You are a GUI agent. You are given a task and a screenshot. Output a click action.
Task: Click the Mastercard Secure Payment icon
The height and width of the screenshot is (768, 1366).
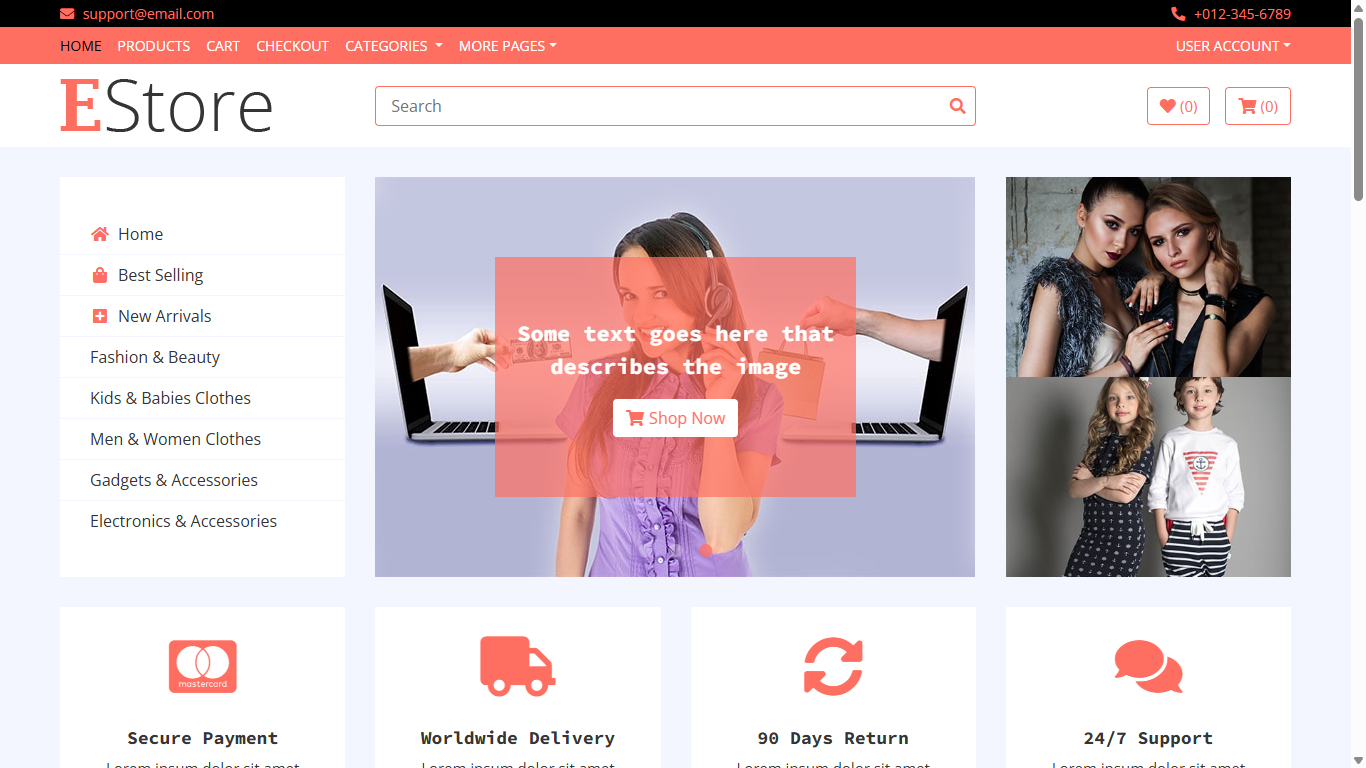(202, 666)
